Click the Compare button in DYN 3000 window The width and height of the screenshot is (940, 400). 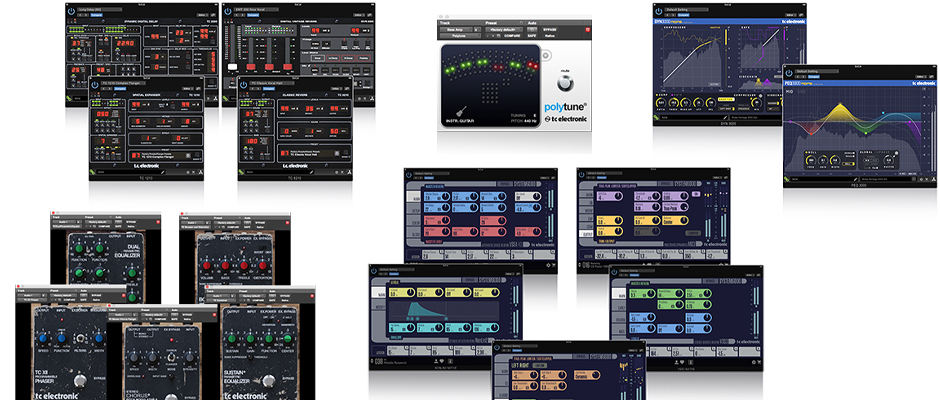coord(683,15)
